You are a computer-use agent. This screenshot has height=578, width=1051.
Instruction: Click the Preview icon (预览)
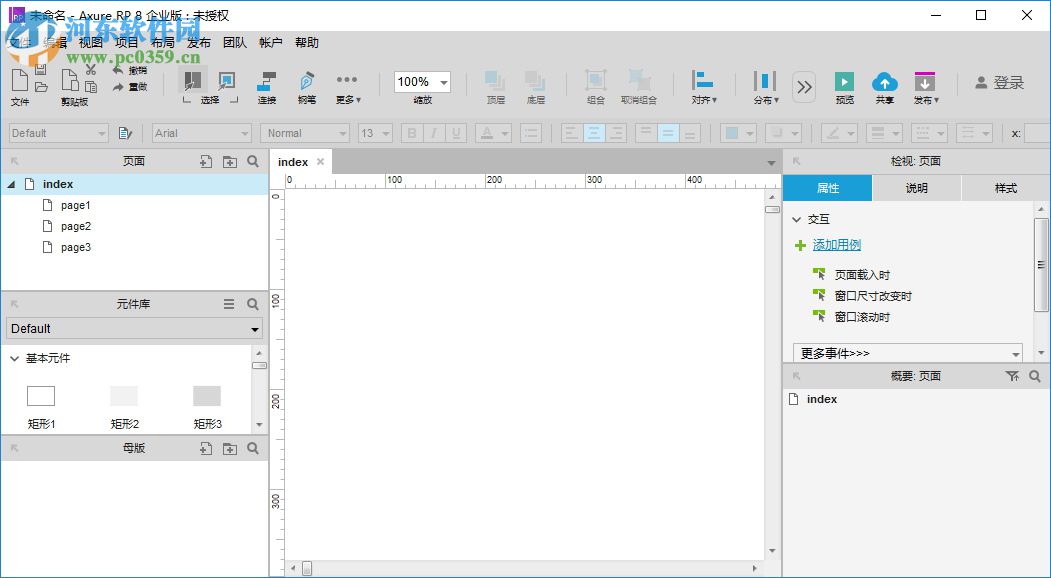click(x=843, y=82)
